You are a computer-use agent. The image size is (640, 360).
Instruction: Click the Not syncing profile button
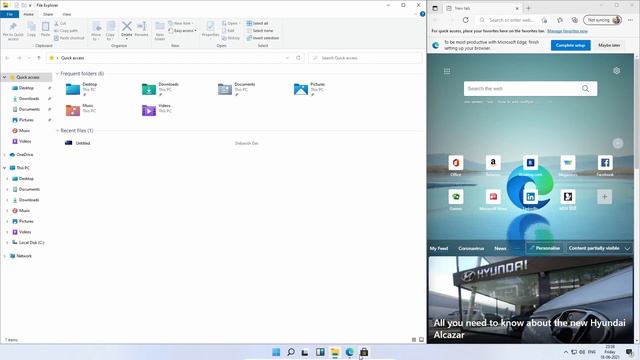(602, 20)
